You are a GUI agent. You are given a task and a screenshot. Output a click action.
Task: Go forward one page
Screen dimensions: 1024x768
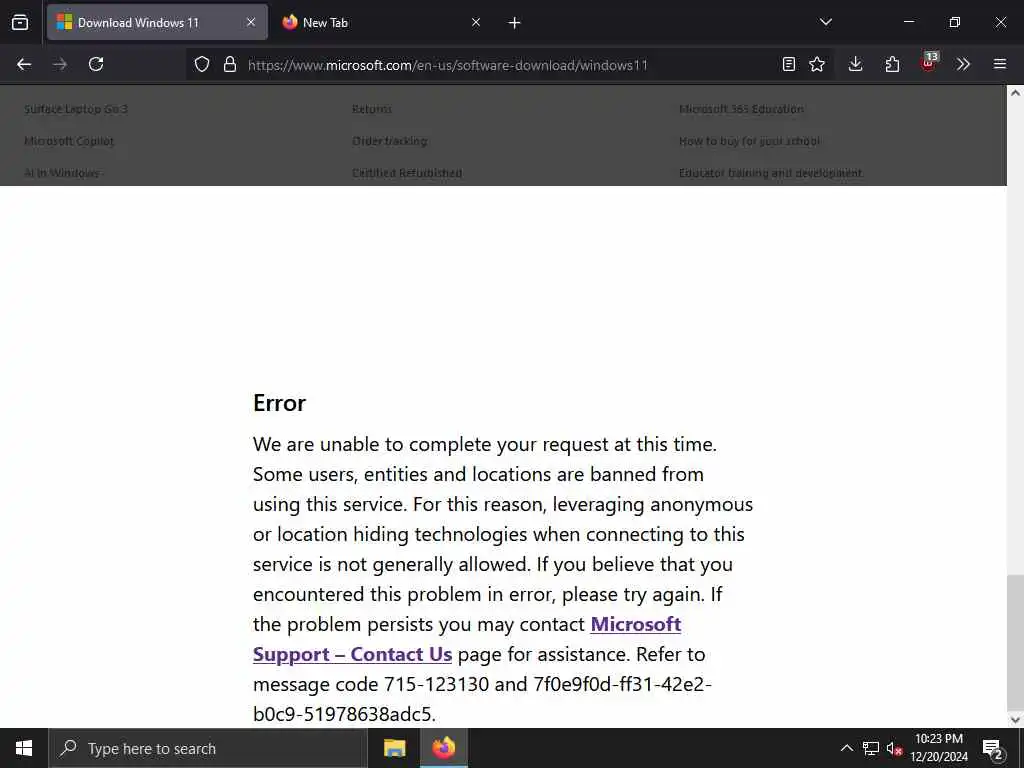pyautogui.click(x=60, y=64)
